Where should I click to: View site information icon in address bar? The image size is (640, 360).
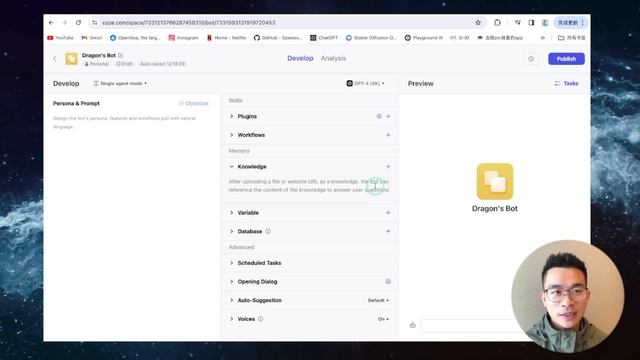point(95,22)
